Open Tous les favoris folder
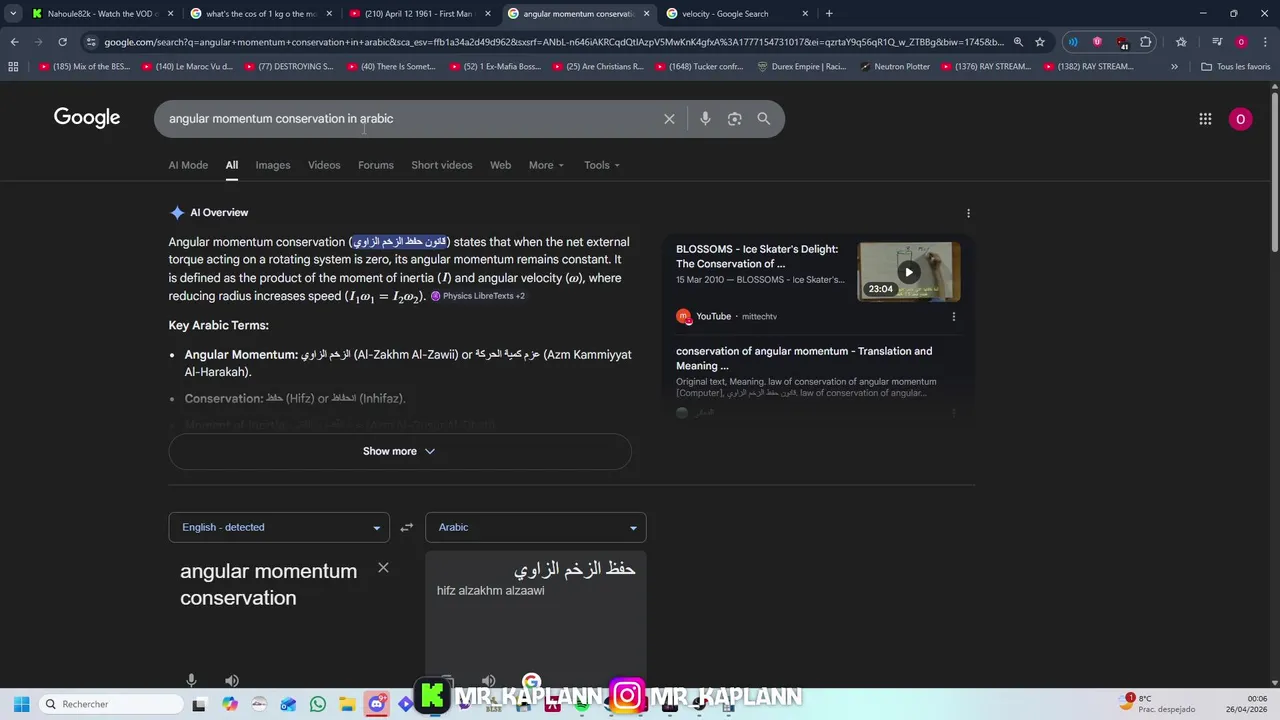Viewport: 1280px width, 720px height. (1235, 67)
